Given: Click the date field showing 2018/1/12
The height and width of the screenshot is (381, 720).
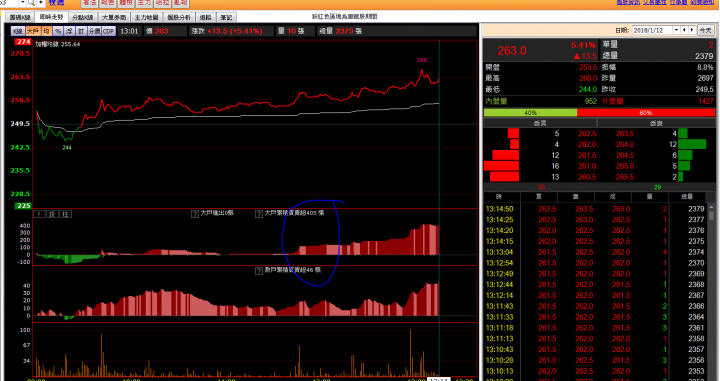Looking at the screenshot, I should [x=652, y=30].
